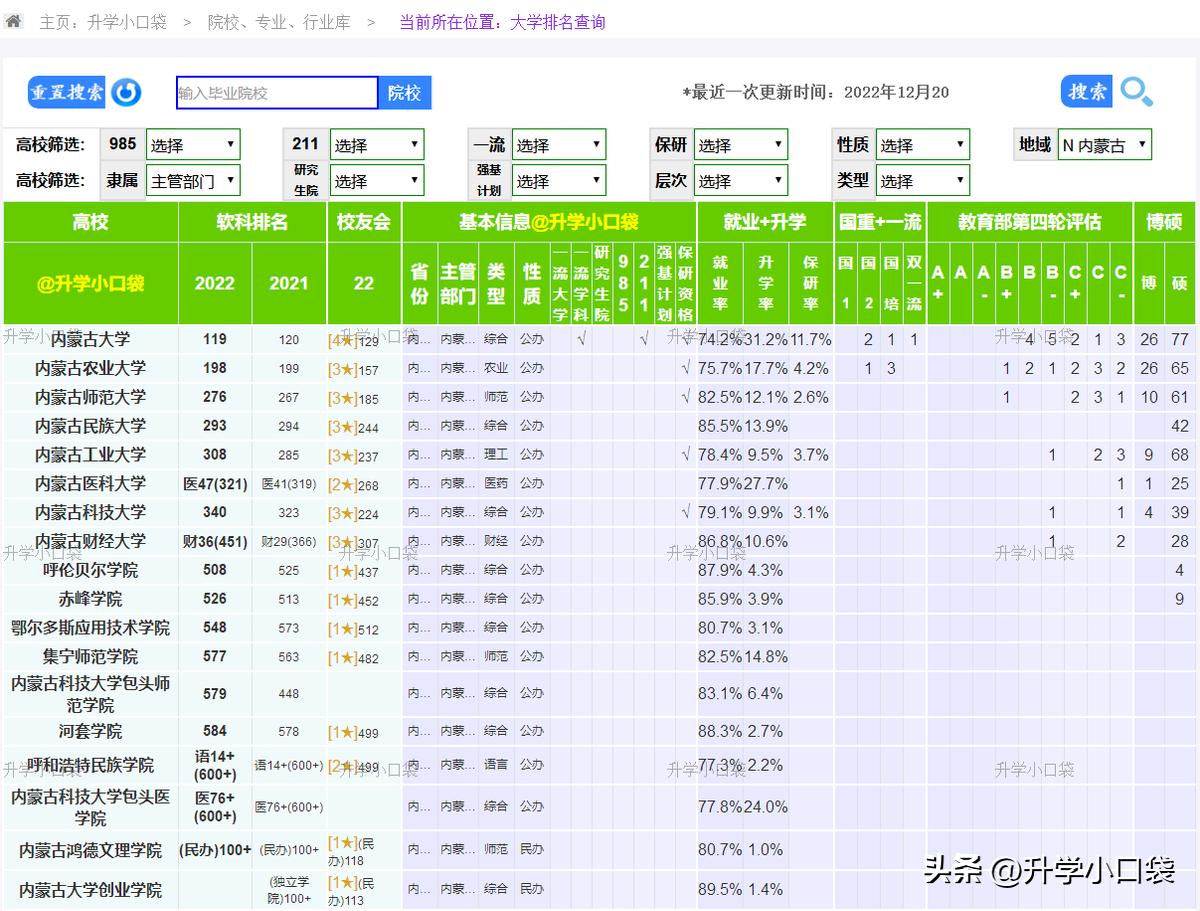Viewport: 1200px width, 911px height.
Task: Open the 隶属 主管部门 dropdown
Action: 192,180
